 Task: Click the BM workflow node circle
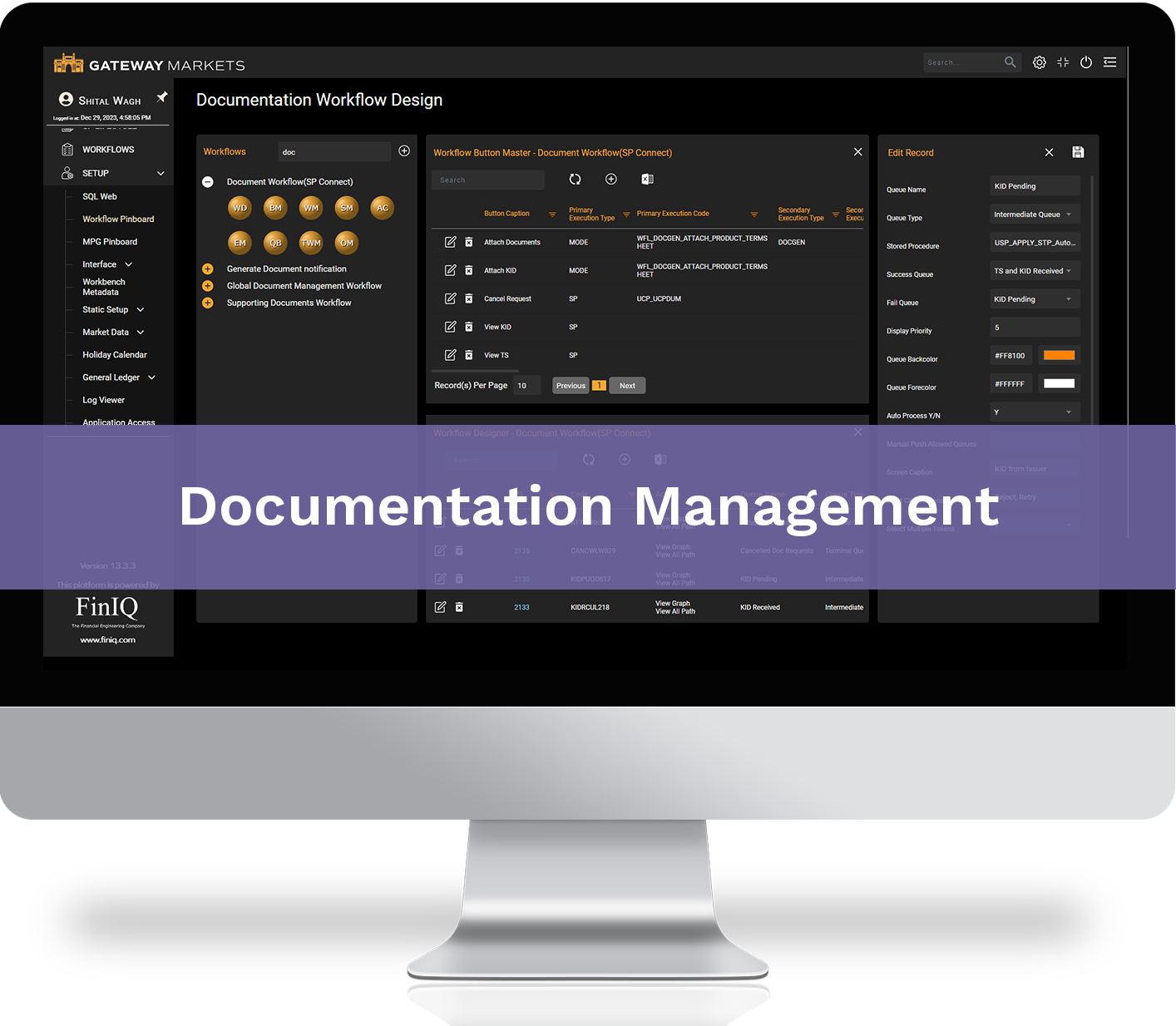275,208
